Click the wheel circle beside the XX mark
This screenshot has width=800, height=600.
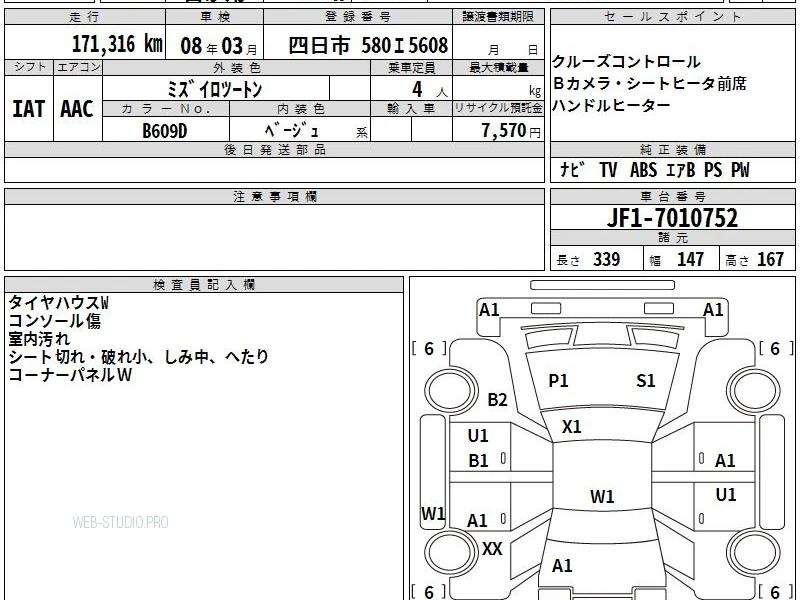point(451,552)
